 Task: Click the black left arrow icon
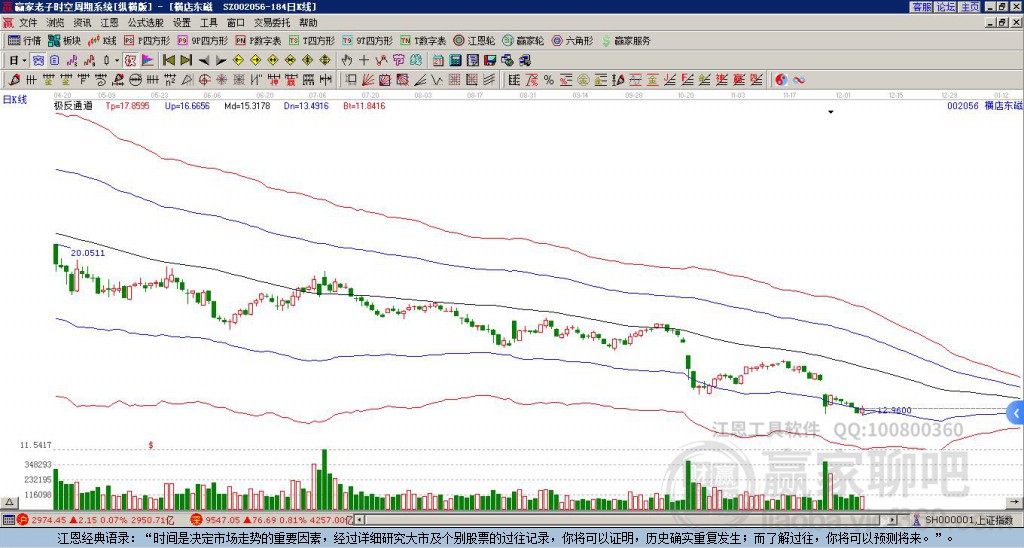(x=203, y=61)
